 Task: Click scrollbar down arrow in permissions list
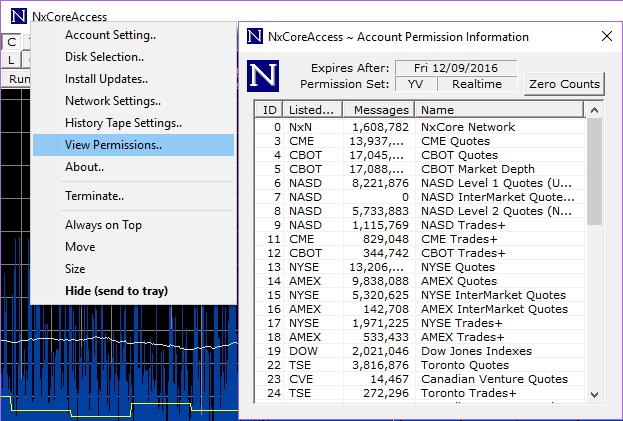coord(594,394)
